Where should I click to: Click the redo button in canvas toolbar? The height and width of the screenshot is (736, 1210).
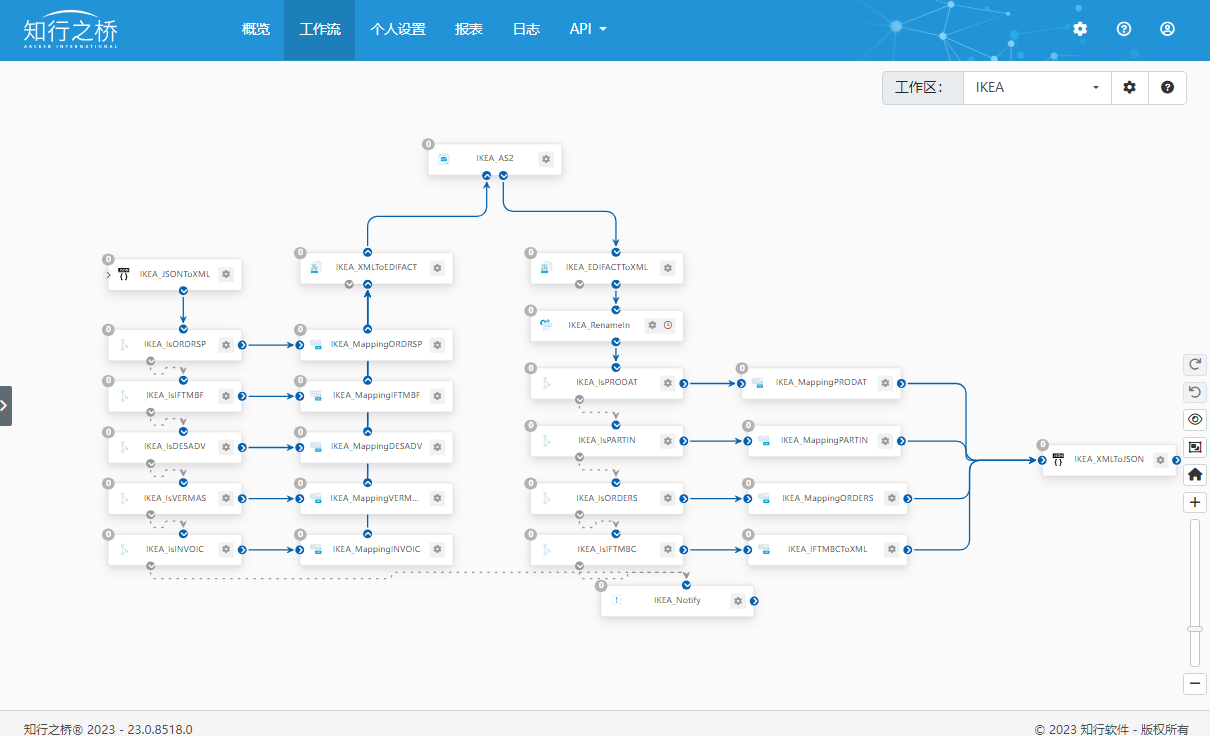click(1195, 364)
